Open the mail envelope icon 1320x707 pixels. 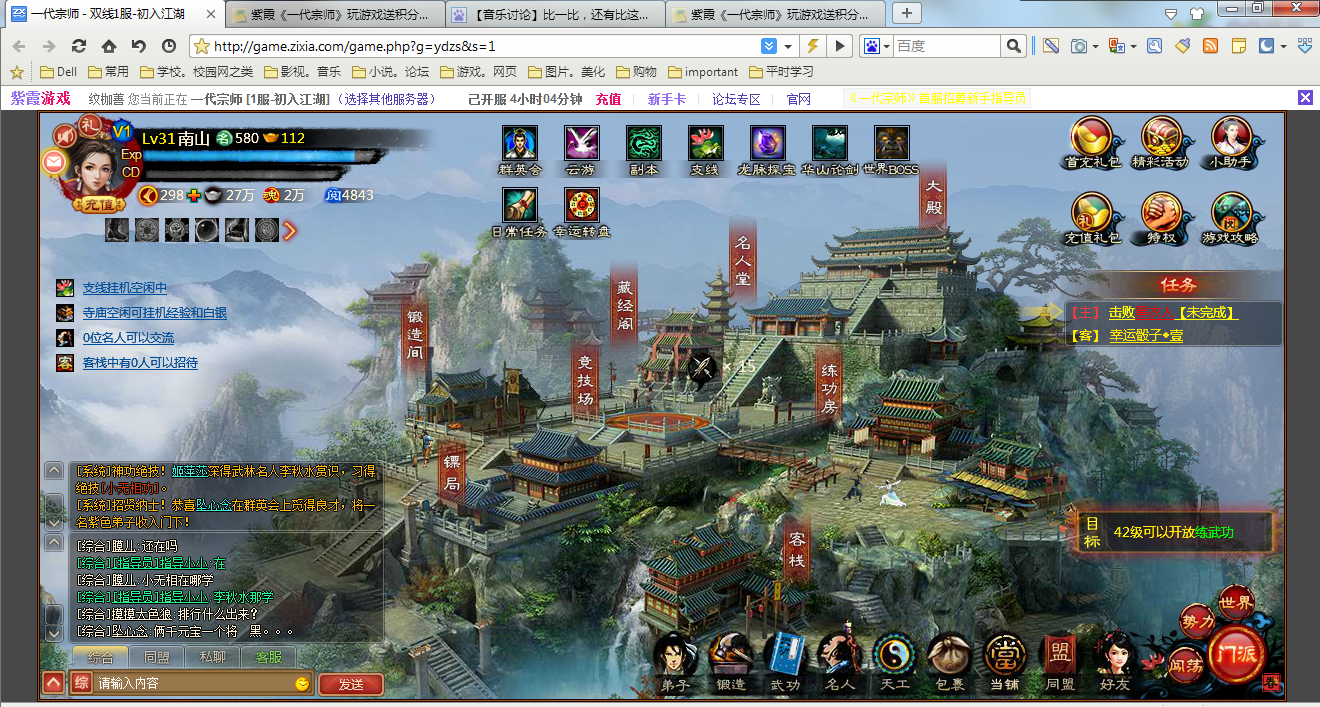pyautogui.click(x=53, y=161)
